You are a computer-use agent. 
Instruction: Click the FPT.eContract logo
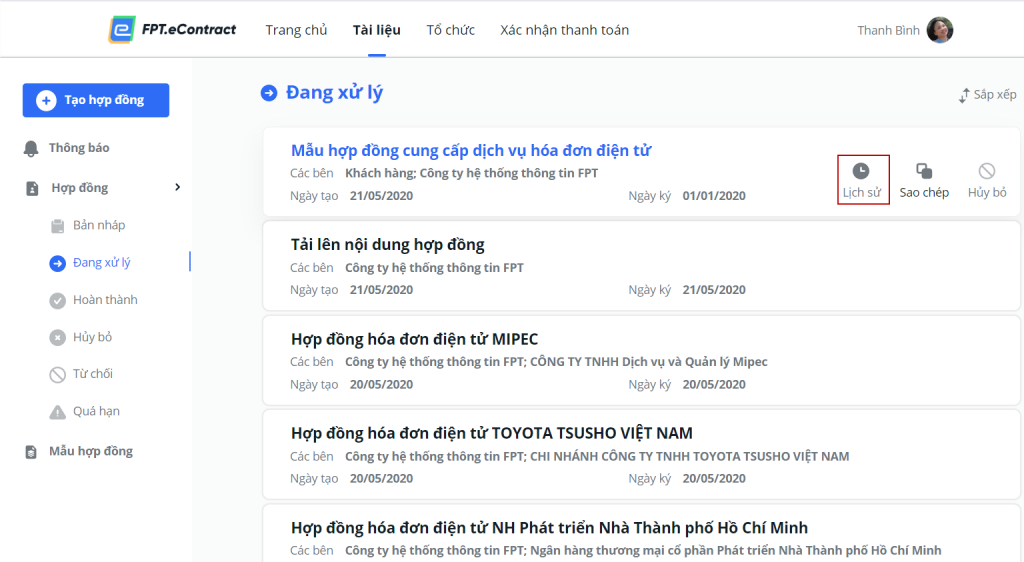click(x=172, y=29)
